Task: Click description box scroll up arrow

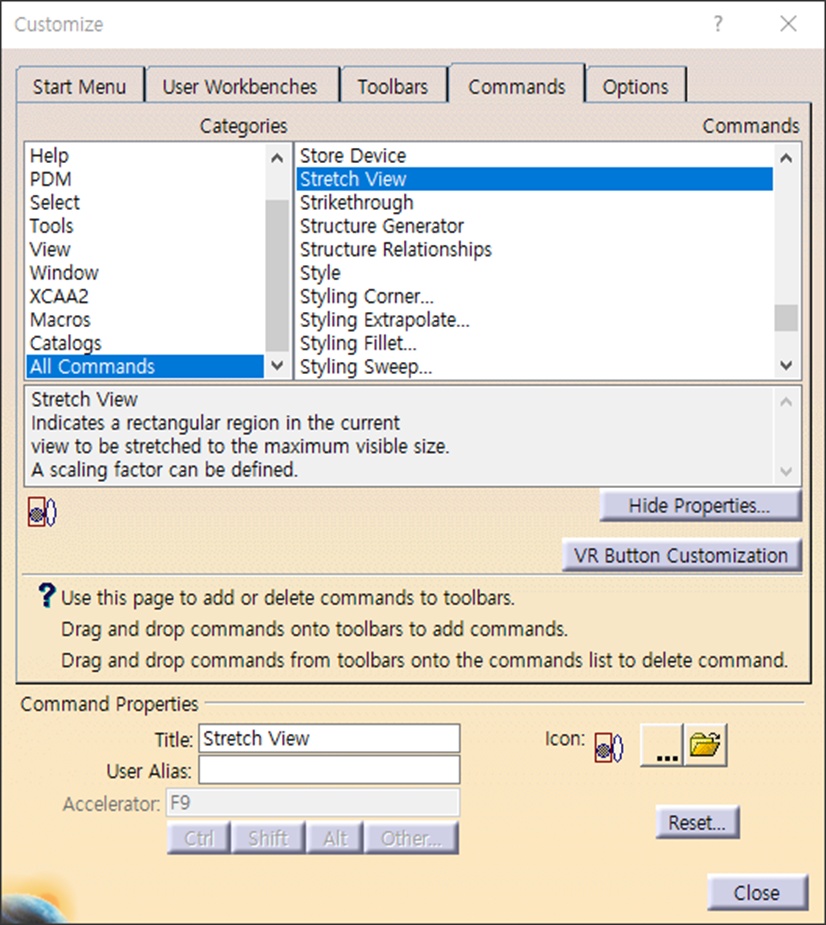Action: coord(786,402)
